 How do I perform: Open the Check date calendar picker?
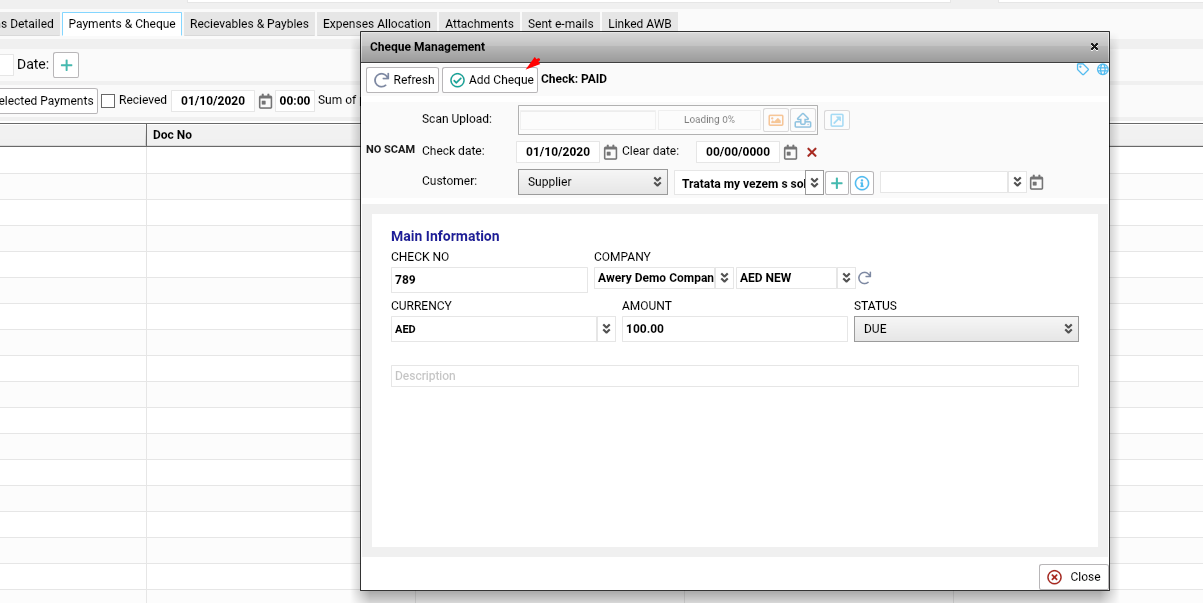610,152
